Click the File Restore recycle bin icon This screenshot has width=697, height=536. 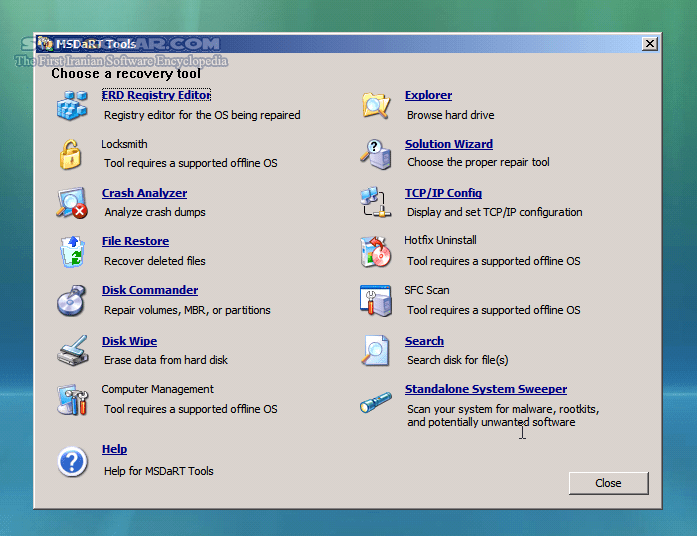click(73, 251)
